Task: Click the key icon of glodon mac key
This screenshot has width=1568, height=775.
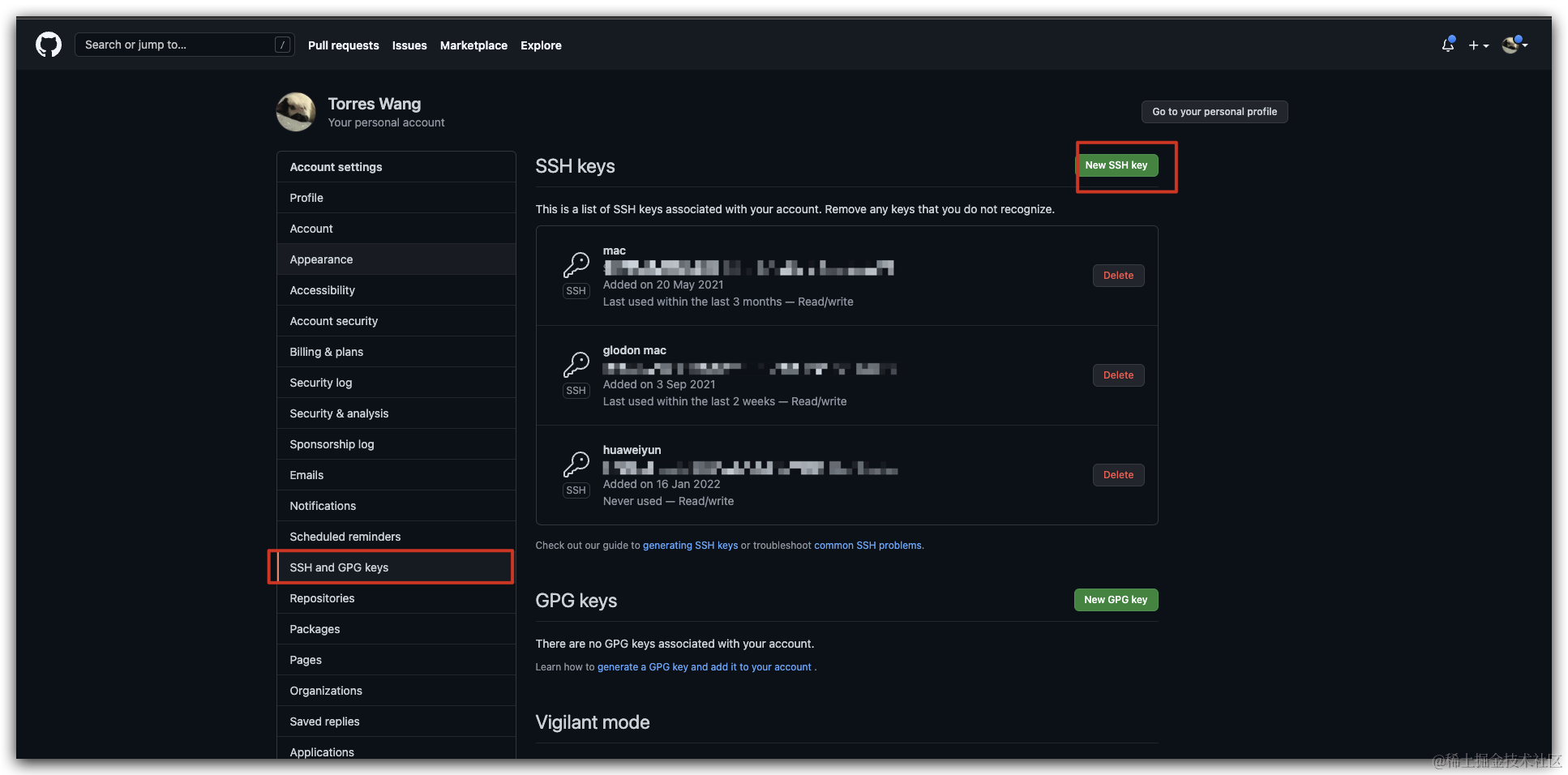Action: [576, 364]
